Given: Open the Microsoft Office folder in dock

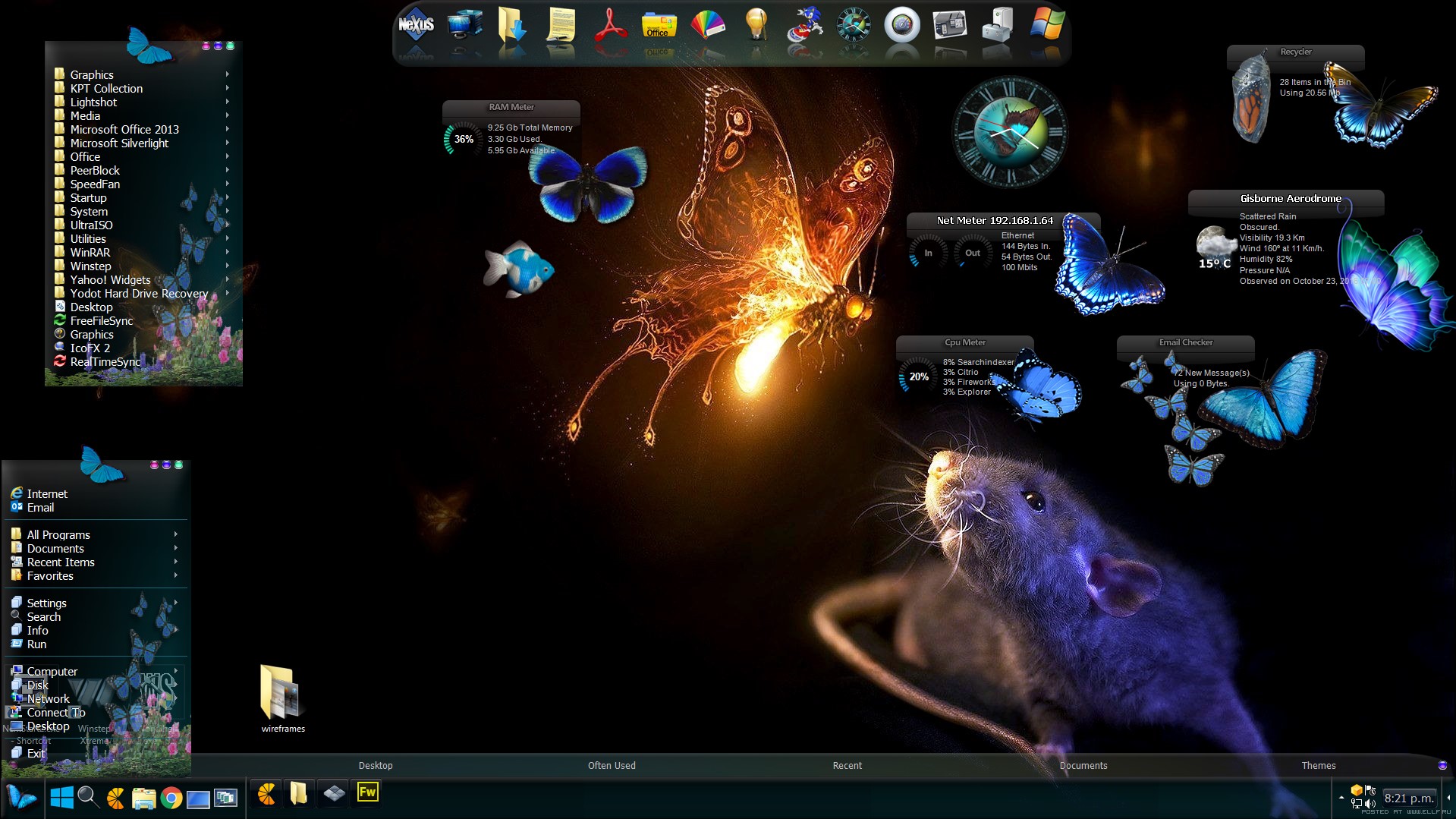Looking at the screenshot, I should tap(659, 26).
